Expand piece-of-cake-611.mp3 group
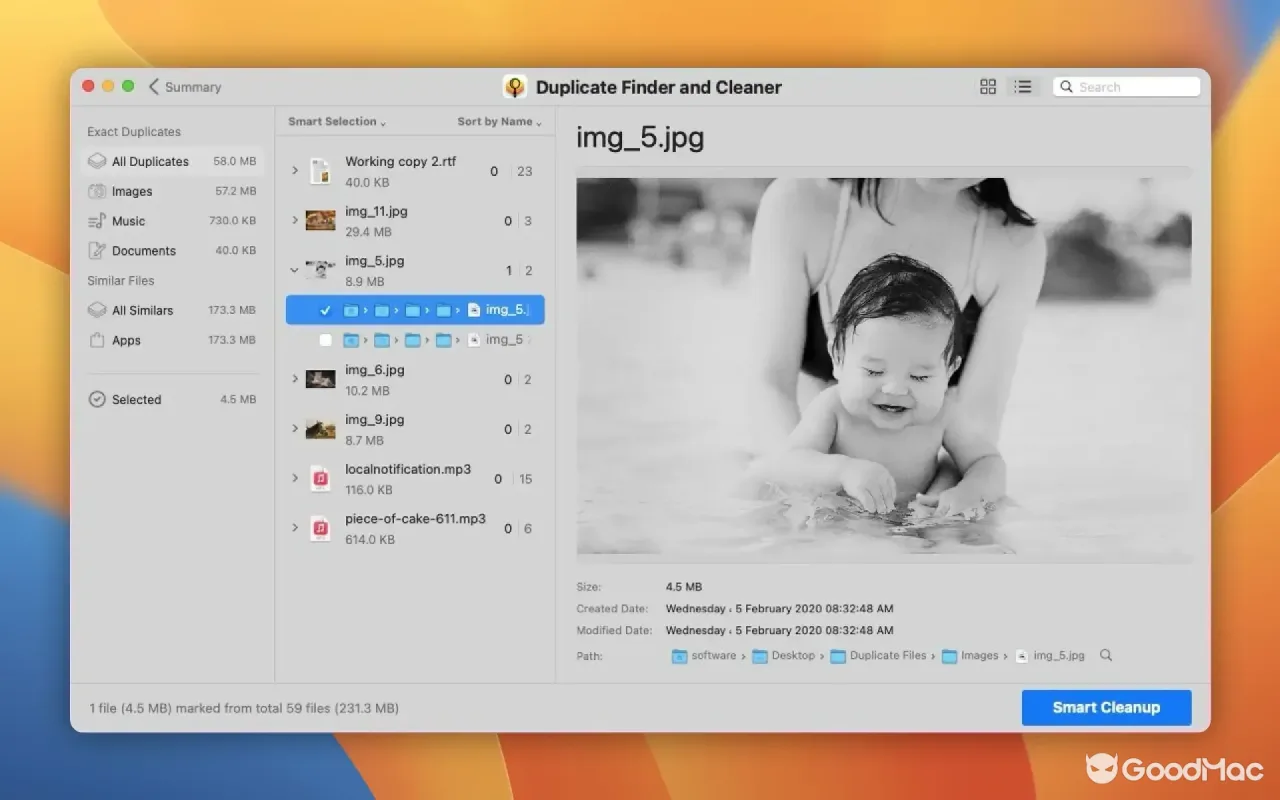 click(x=295, y=528)
